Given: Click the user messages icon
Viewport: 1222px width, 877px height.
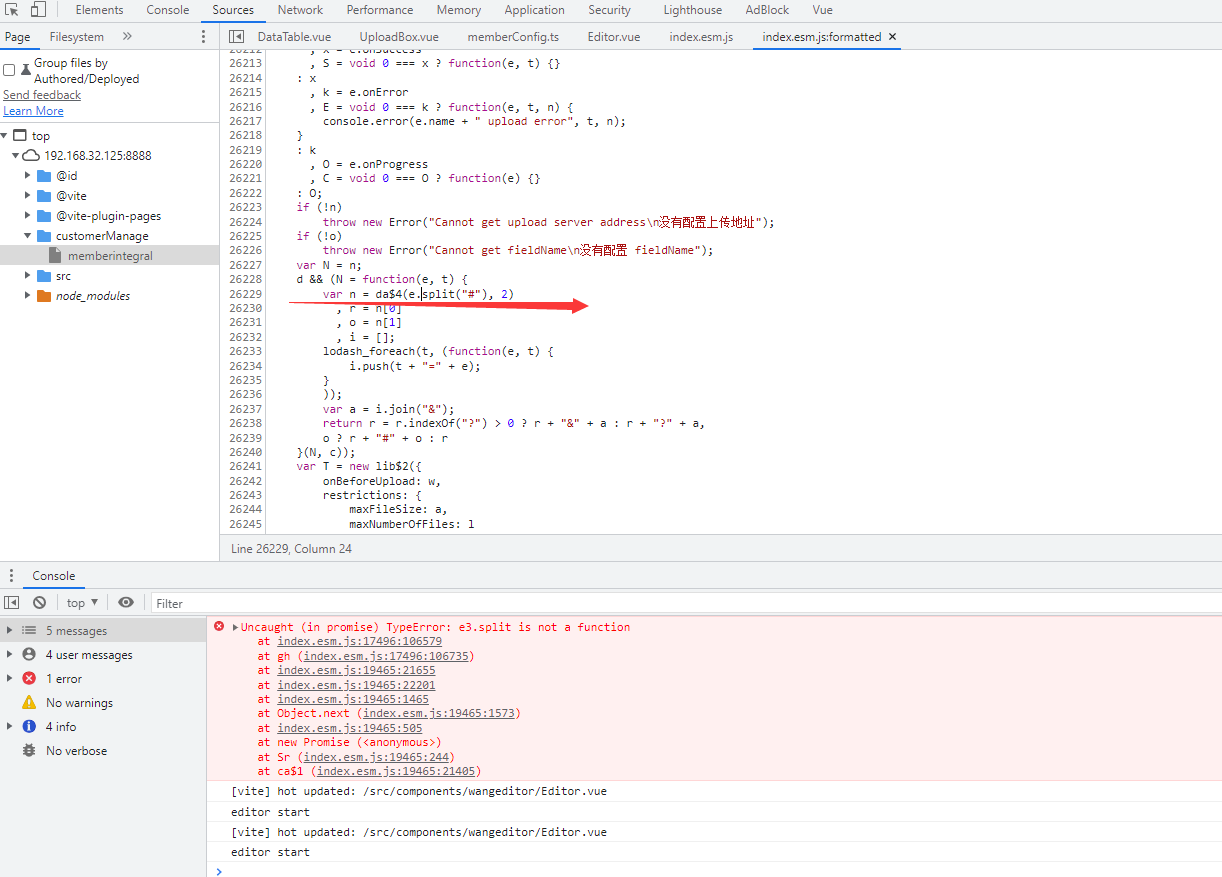Looking at the screenshot, I should tap(29, 655).
